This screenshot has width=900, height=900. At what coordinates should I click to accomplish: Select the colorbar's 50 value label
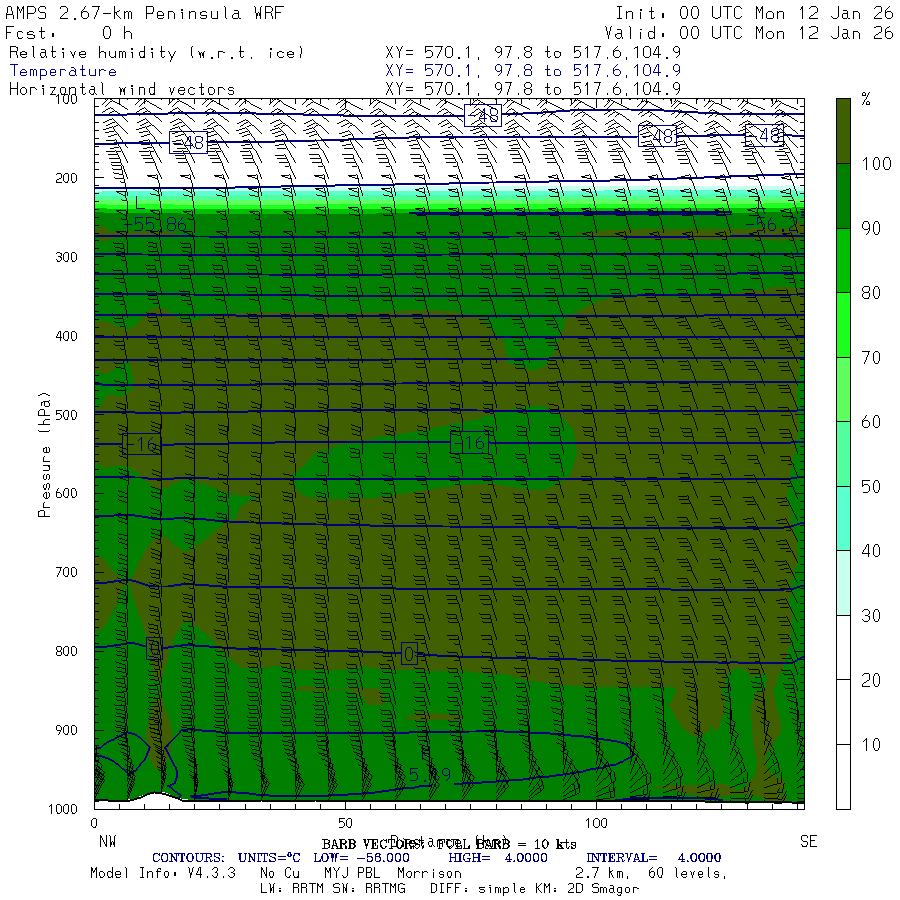click(x=871, y=487)
